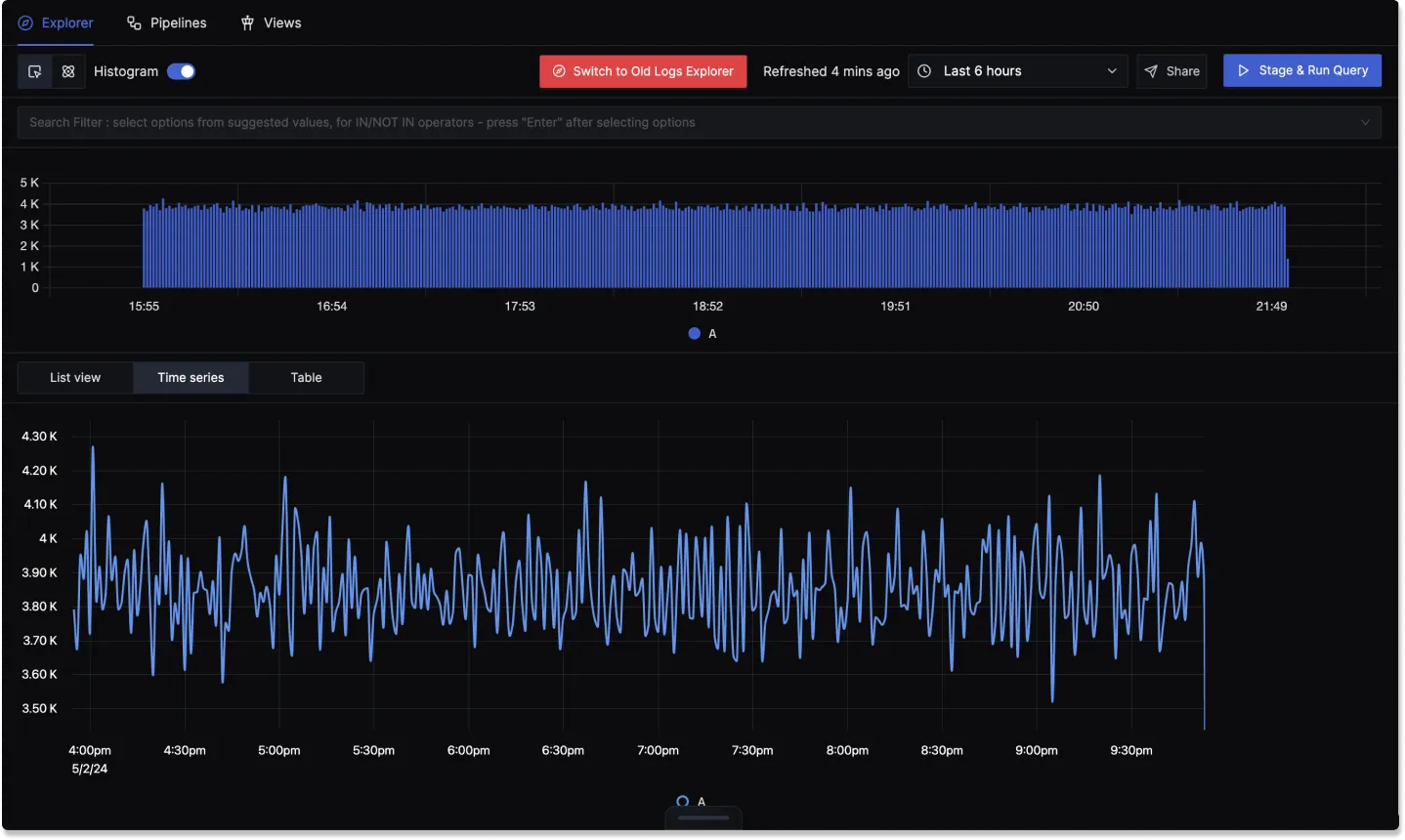Open the Views tab
The image size is (1405, 840).
point(271,22)
